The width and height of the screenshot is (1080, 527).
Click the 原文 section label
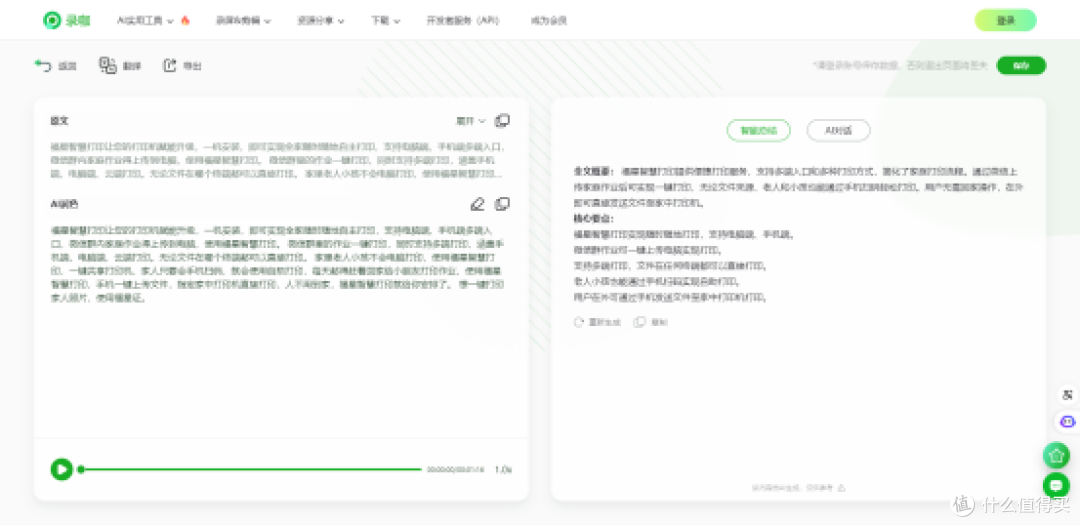(x=59, y=121)
